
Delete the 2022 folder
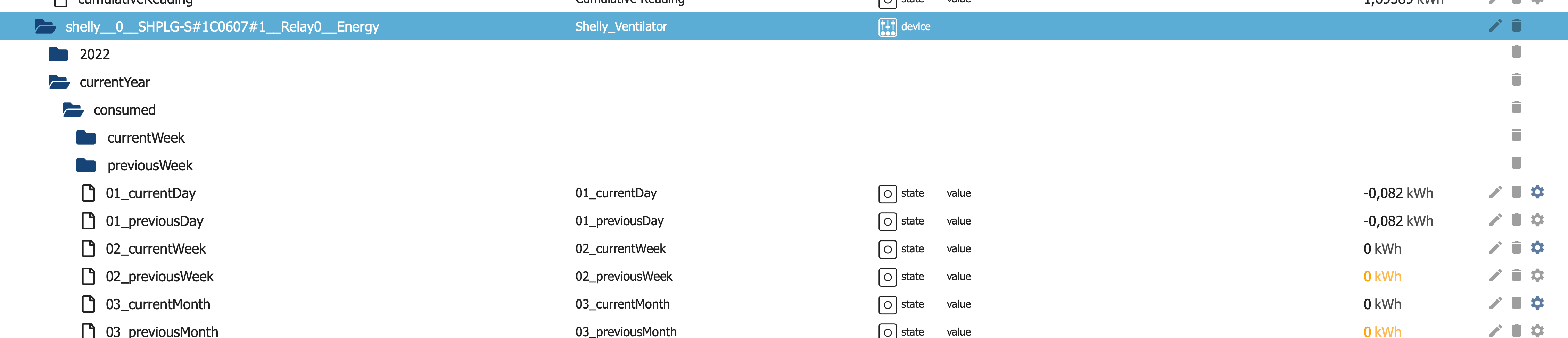tap(1516, 53)
